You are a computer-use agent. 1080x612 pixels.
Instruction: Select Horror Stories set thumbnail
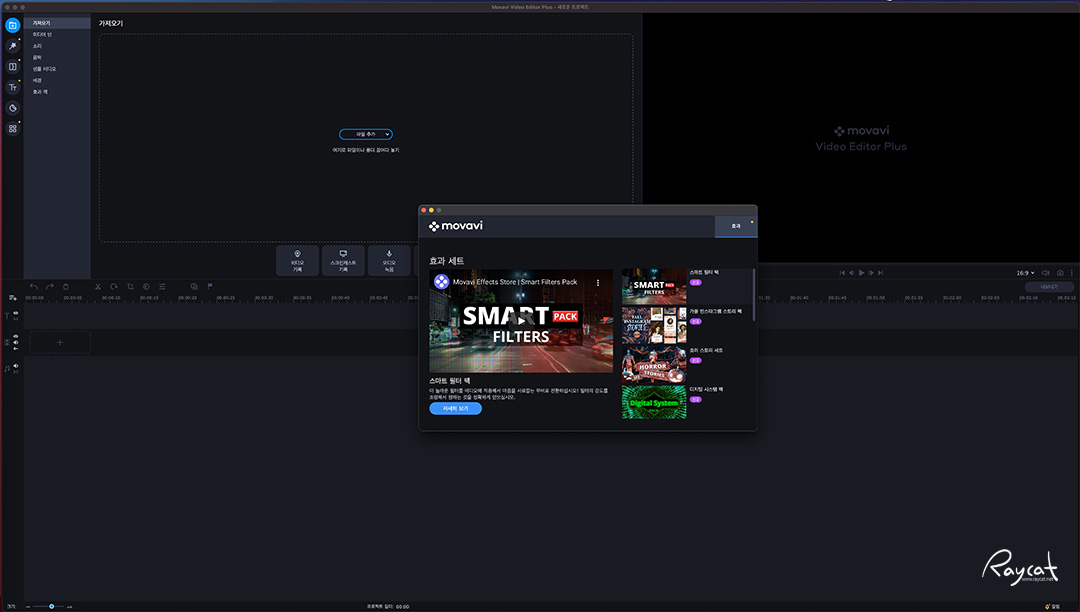tap(654, 364)
